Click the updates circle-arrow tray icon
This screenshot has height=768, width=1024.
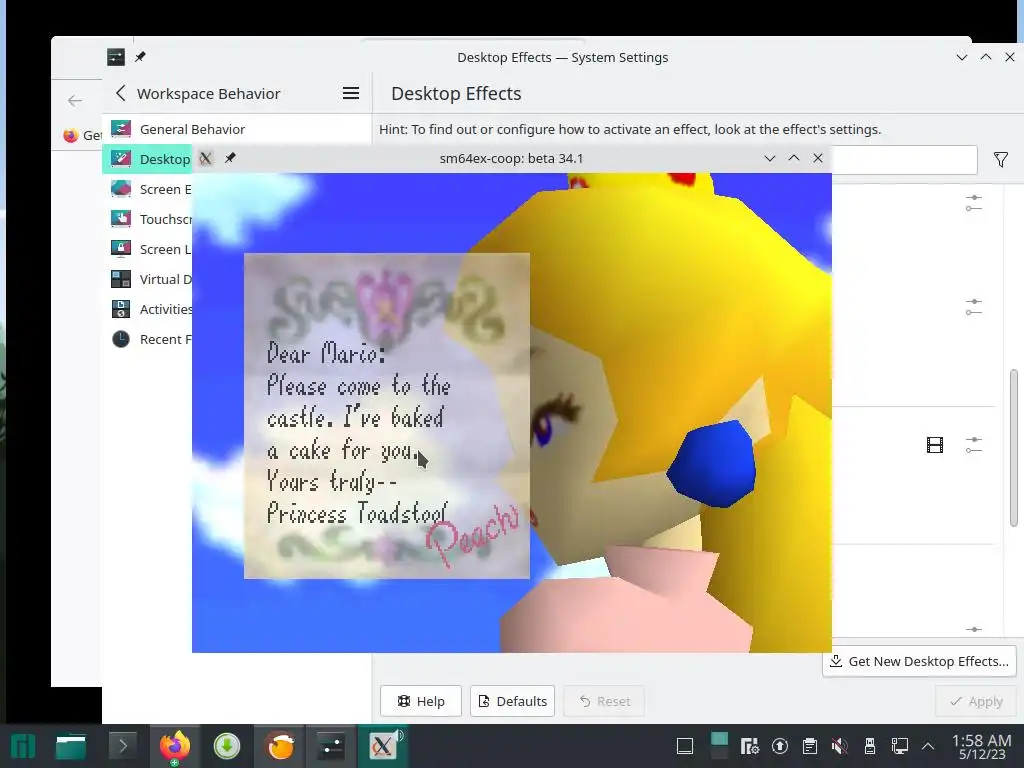[780, 746]
